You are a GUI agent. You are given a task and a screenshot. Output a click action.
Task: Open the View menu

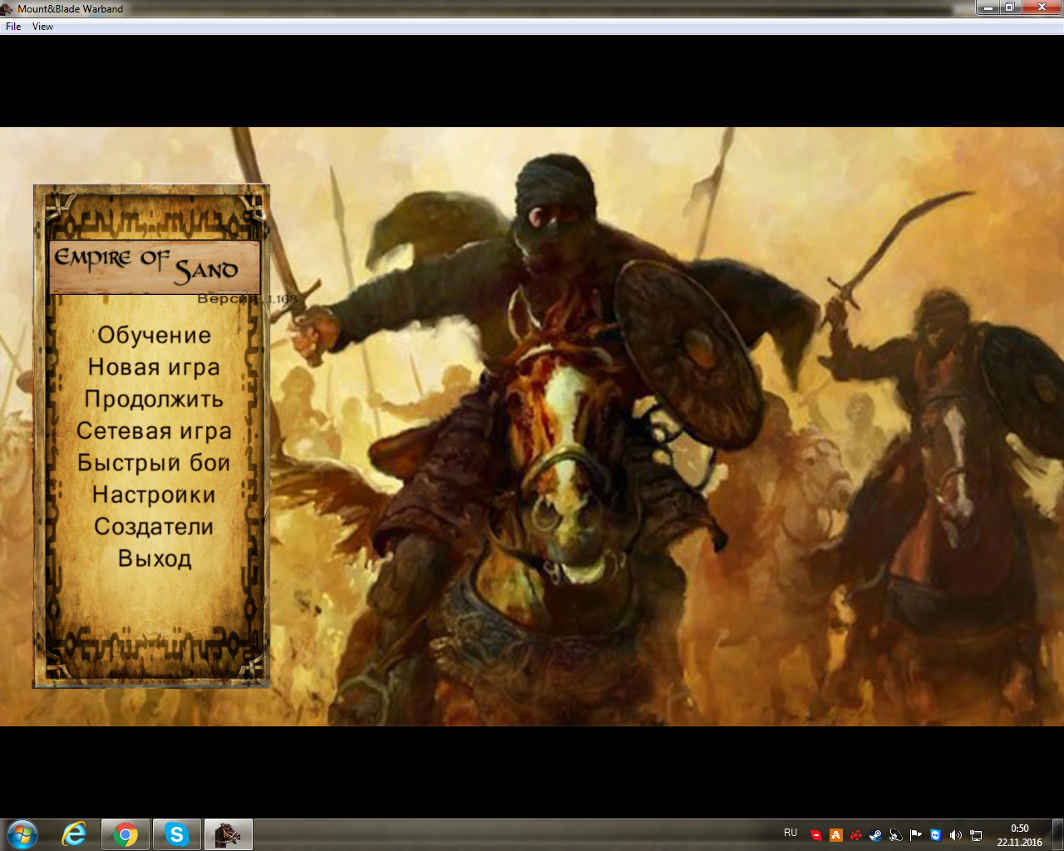[42, 27]
